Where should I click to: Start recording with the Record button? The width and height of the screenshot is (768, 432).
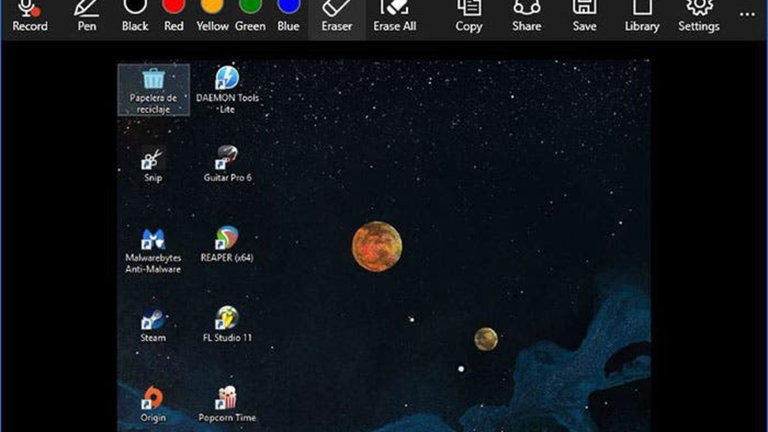29,18
